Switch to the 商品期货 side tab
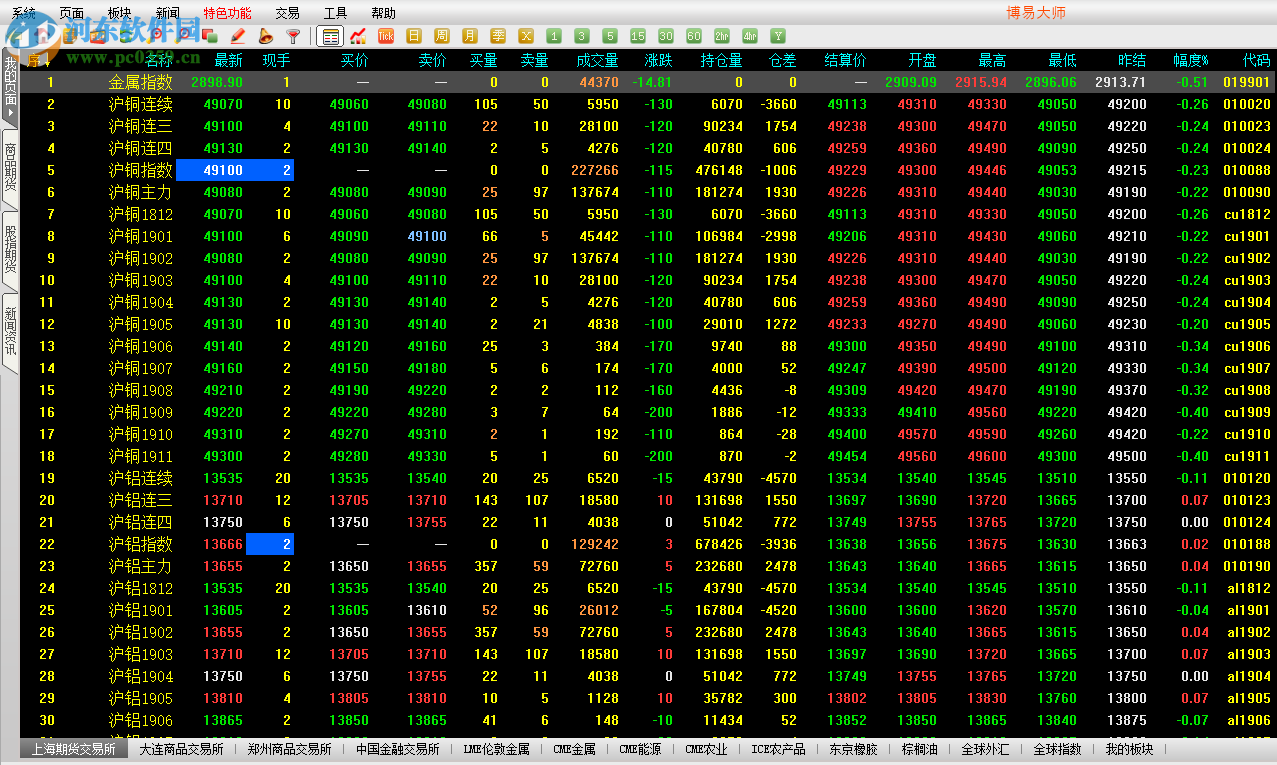The height and width of the screenshot is (765, 1277). [10, 167]
